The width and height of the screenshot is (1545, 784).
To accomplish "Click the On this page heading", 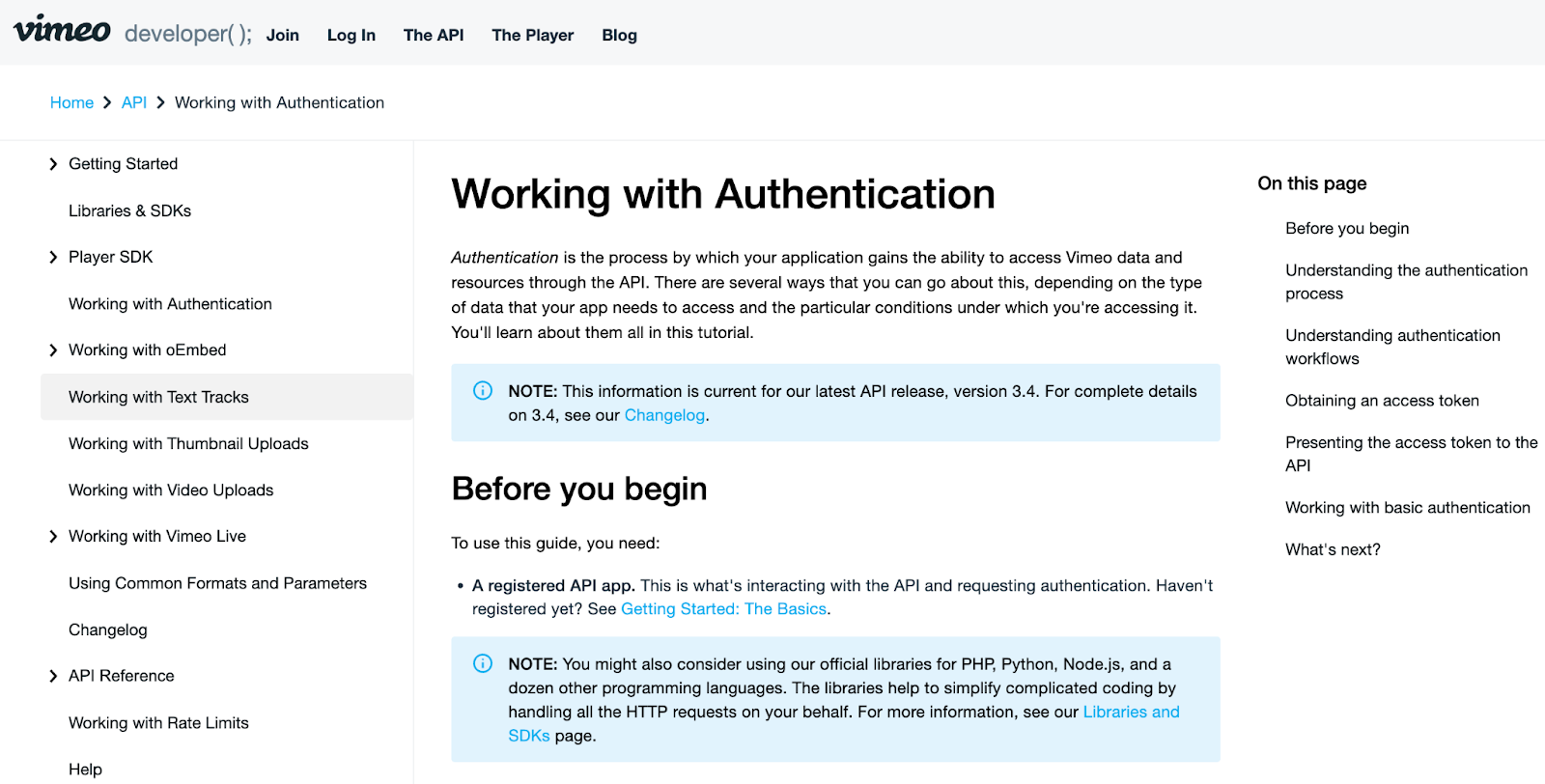I will [x=1312, y=183].
